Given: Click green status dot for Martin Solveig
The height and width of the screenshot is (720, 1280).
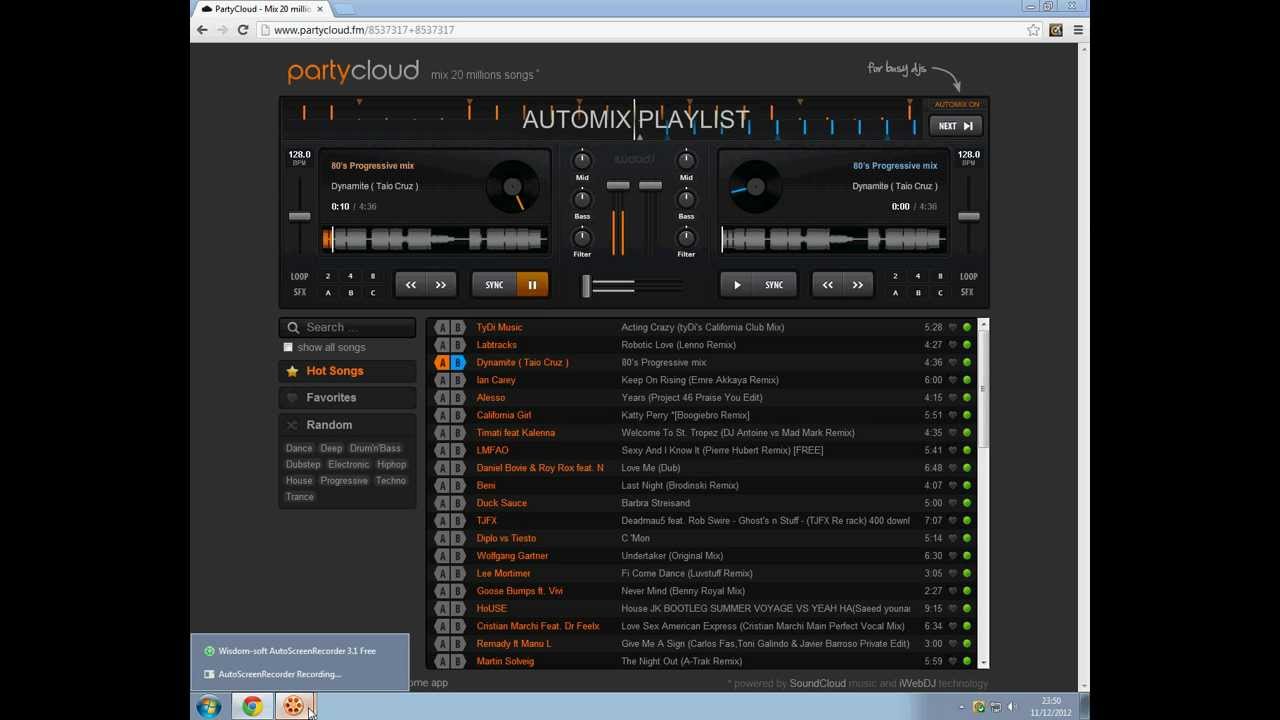Looking at the screenshot, I should coord(967,661).
